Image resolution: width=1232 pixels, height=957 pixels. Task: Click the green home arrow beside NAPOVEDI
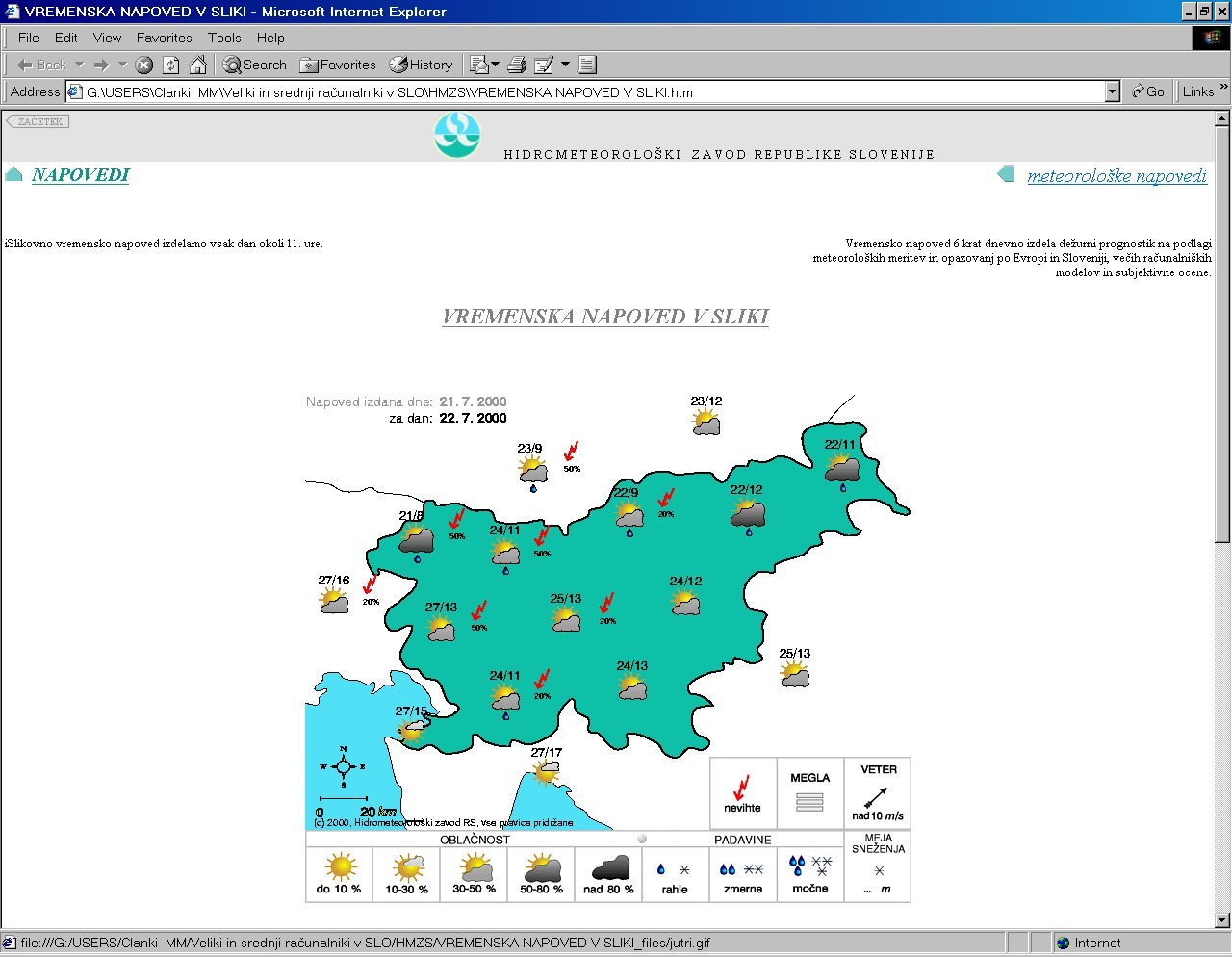click(13, 174)
